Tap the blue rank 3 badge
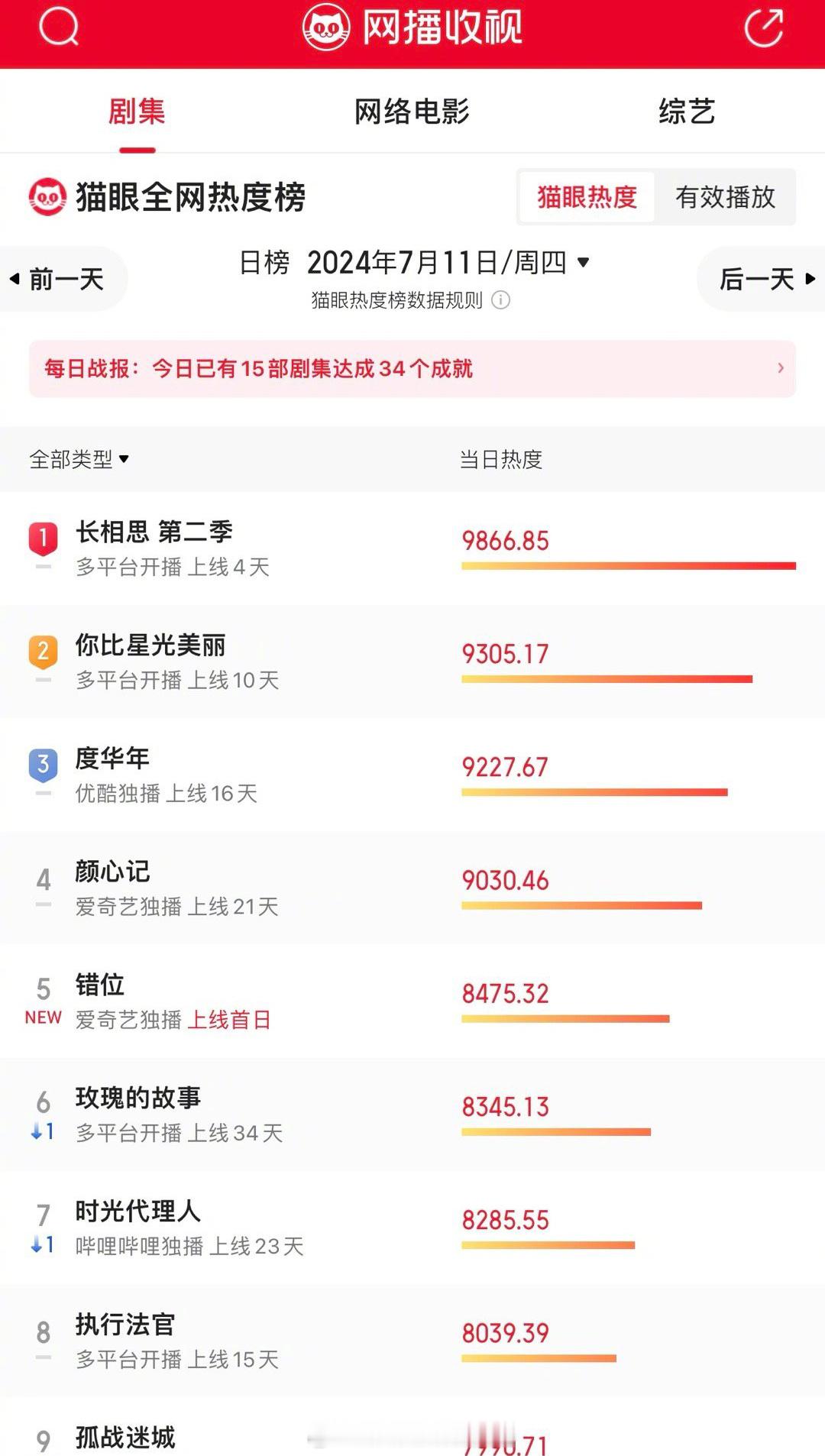The image size is (825, 1456). tap(44, 765)
